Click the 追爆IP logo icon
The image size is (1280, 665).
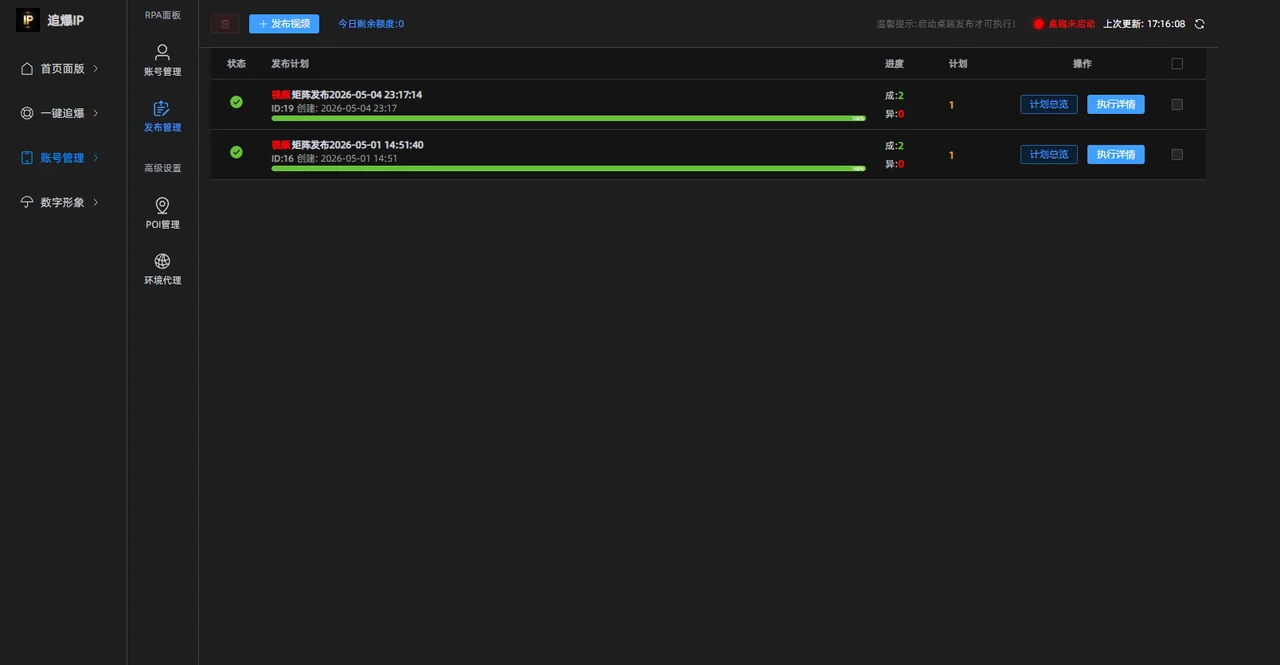[28, 20]
